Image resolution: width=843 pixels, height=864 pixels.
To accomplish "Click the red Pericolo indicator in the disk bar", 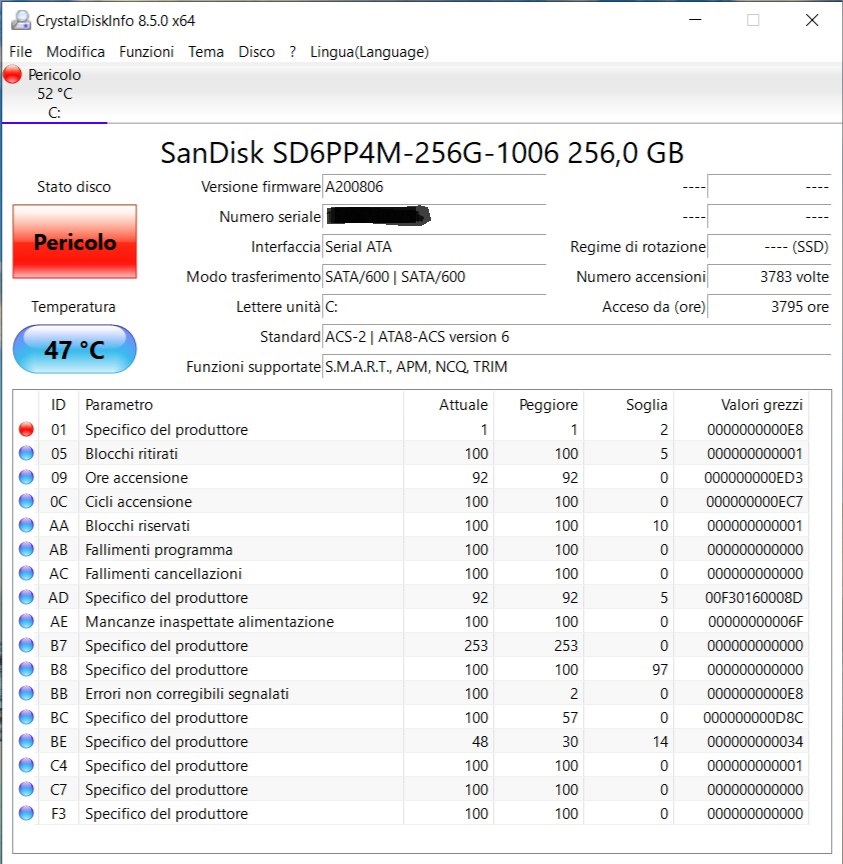I will click(13, 74).
